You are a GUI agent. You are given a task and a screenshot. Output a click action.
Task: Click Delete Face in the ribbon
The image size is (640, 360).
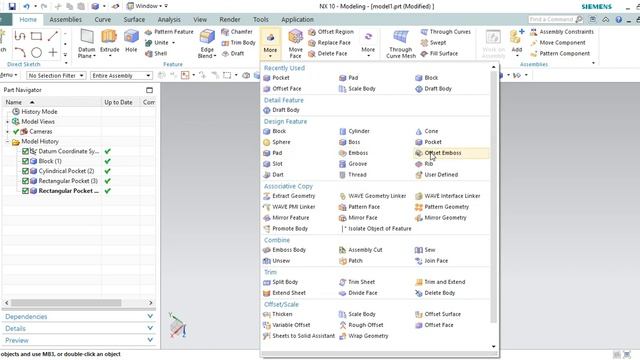328,53
